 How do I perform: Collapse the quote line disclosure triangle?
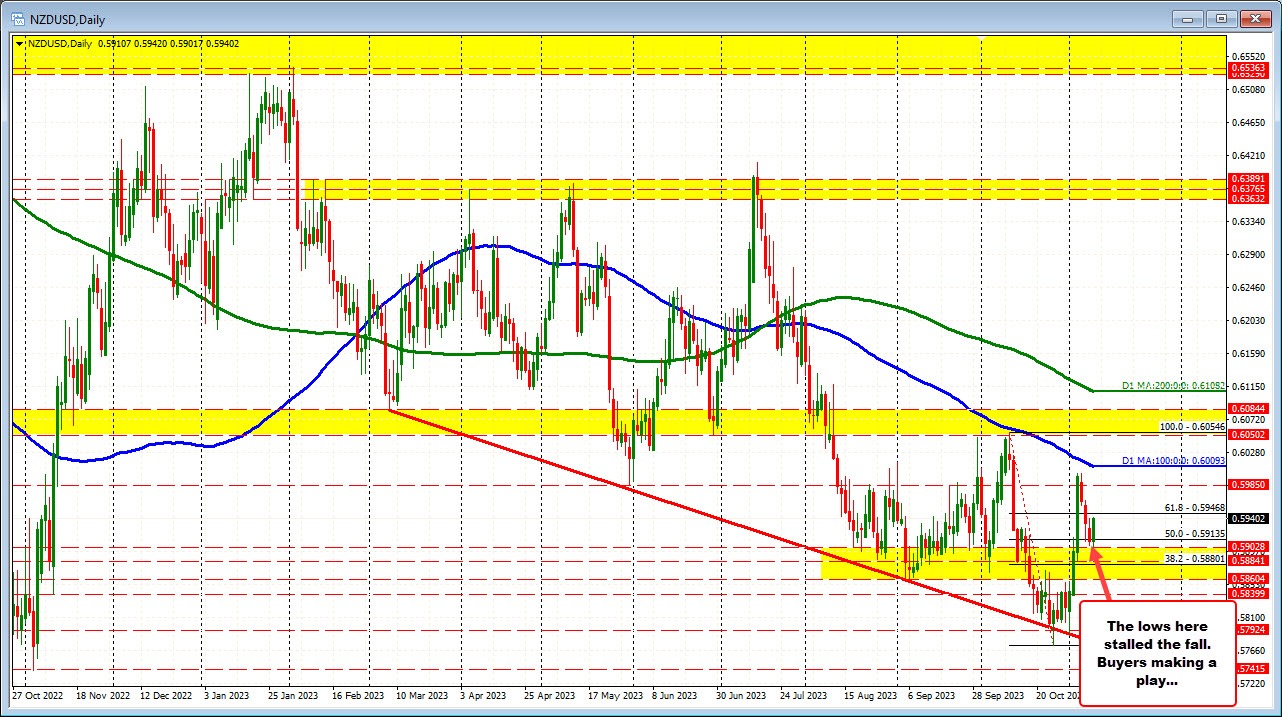tap(18, 45)
